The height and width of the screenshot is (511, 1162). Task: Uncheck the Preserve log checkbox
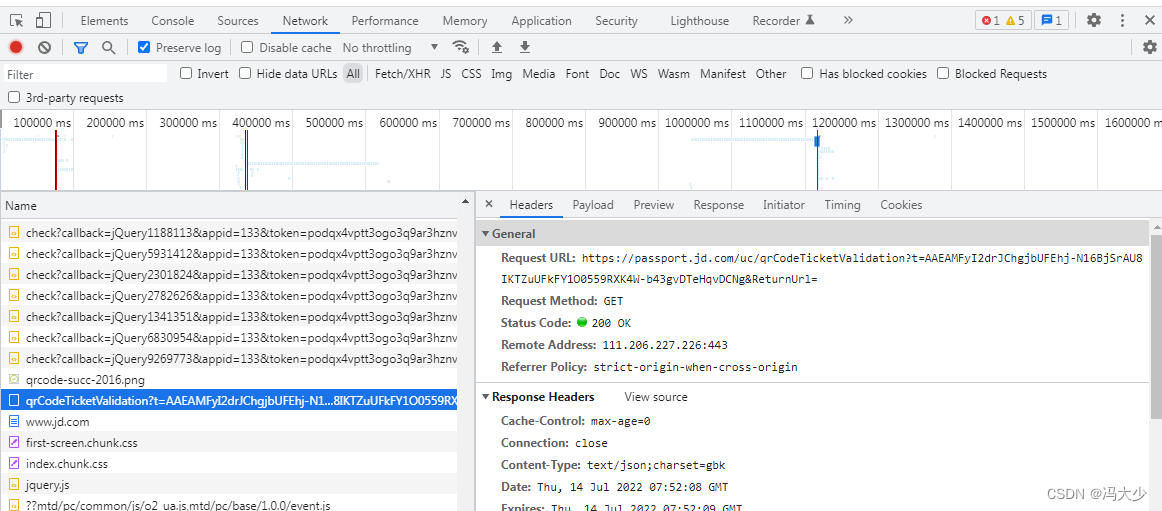point(144,47)
